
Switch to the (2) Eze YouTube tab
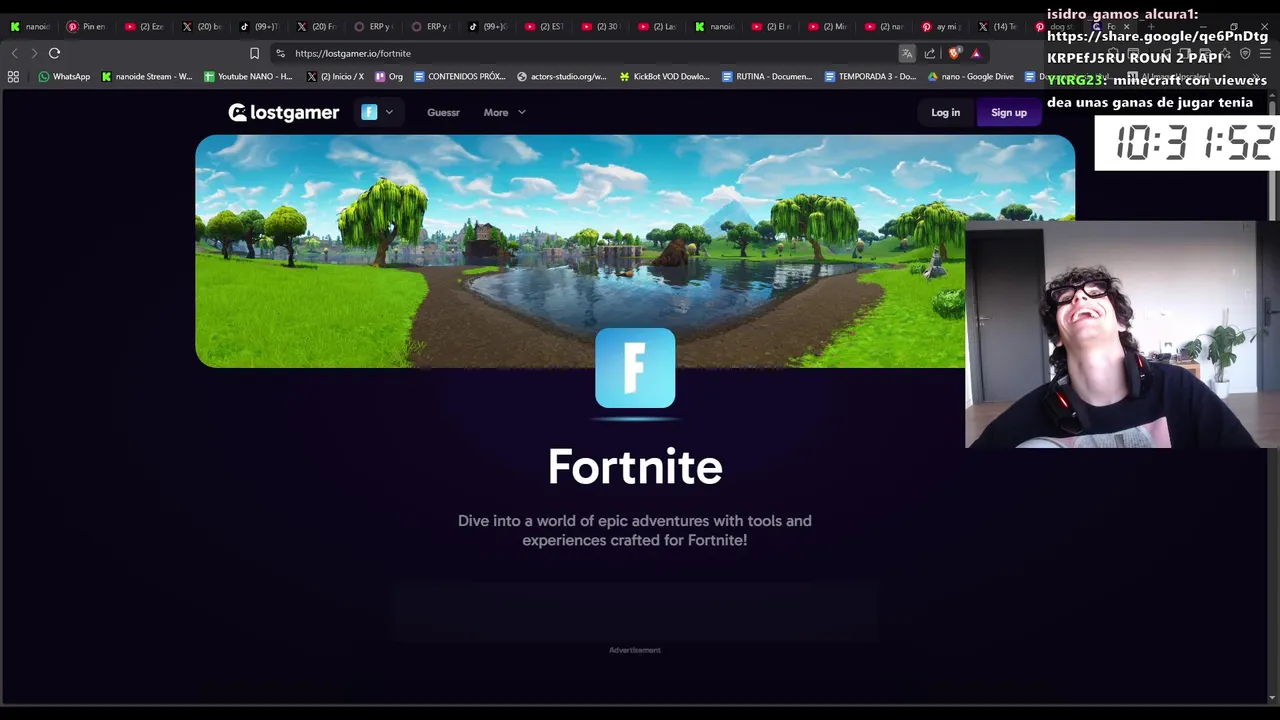(x=144, y=27)
